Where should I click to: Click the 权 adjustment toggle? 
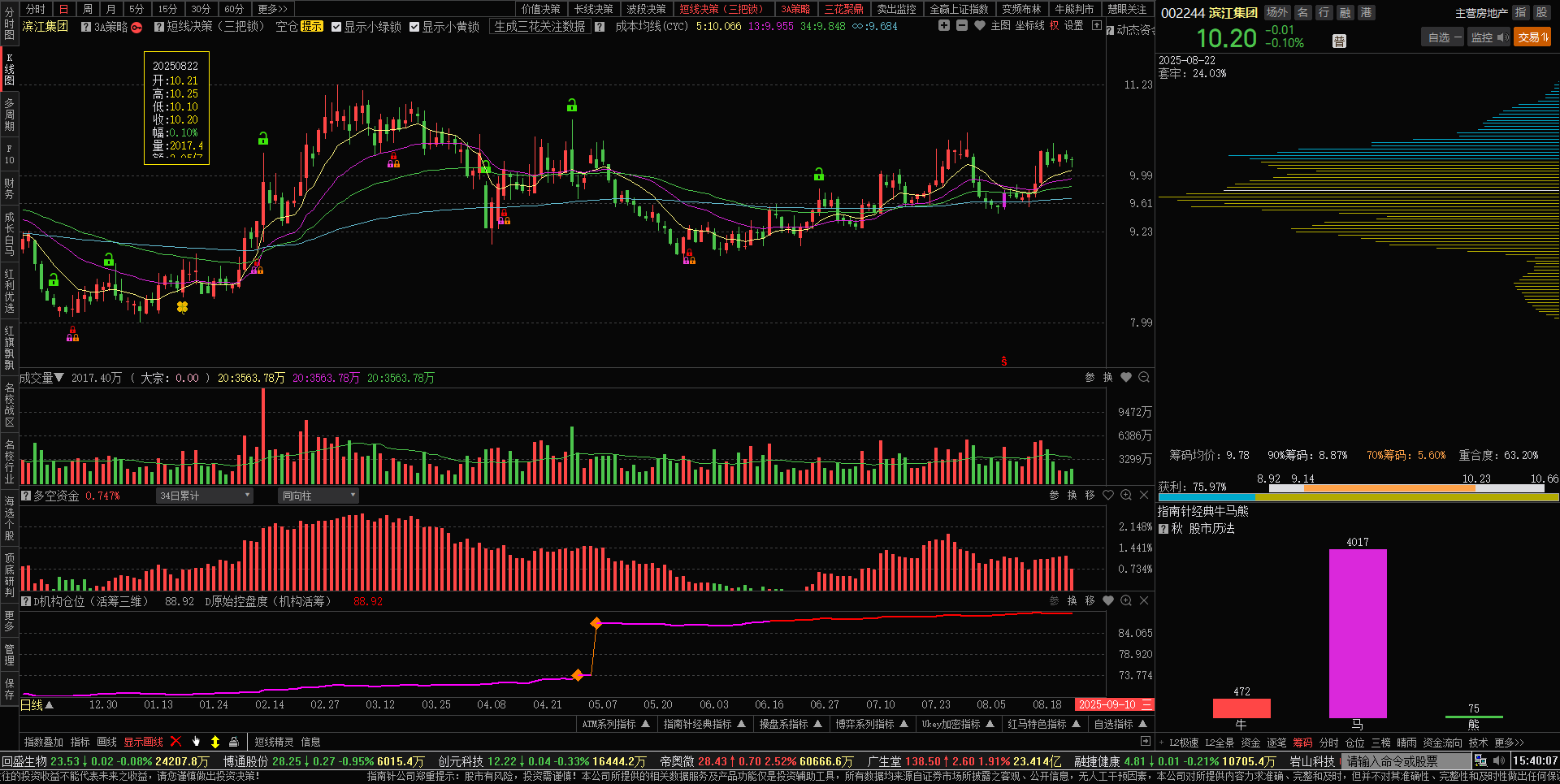point(1054,26)
